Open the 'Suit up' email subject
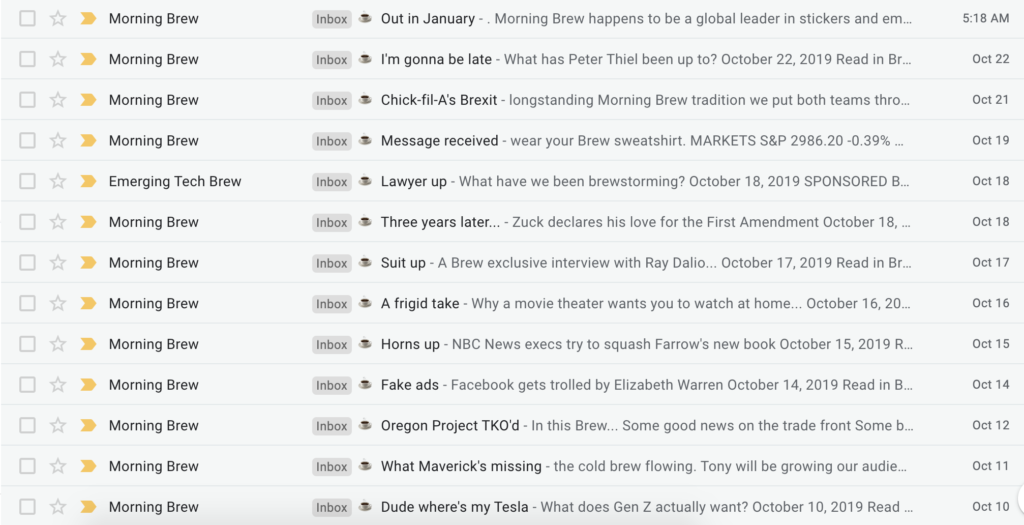 [x=403, y=262]
